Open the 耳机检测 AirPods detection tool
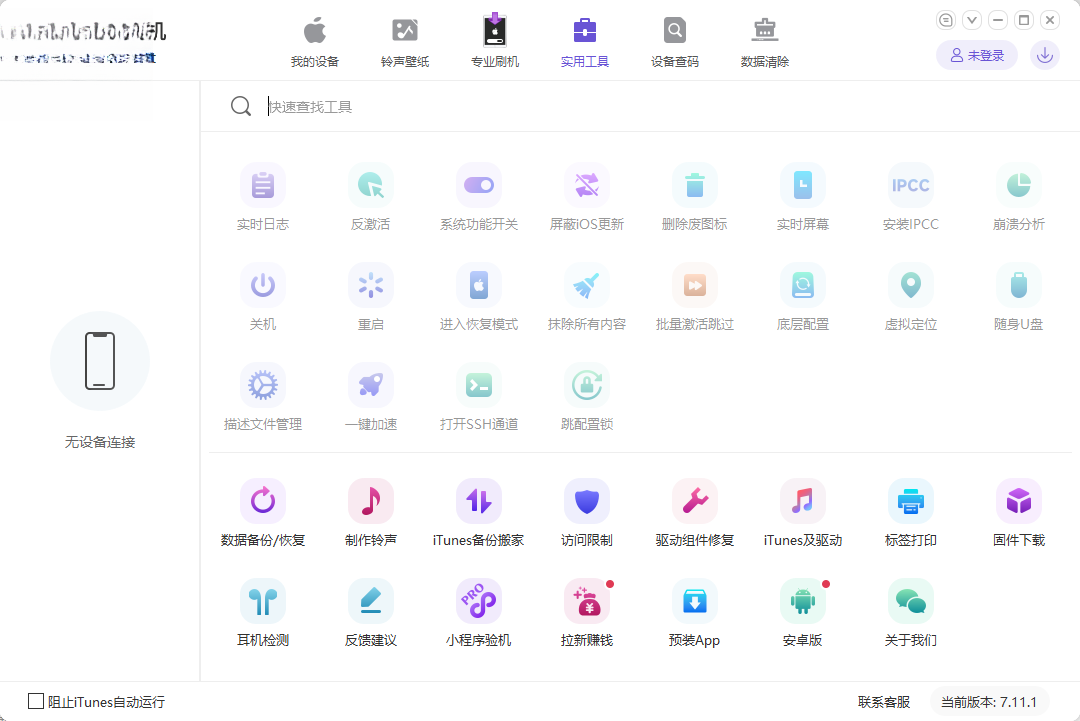The image size is (1080, 721). (x=262, y=601)
